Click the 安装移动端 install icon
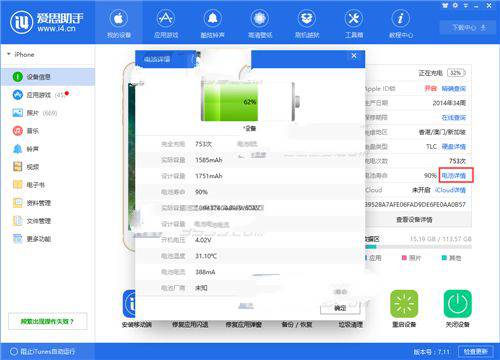 tap(129, 304)
